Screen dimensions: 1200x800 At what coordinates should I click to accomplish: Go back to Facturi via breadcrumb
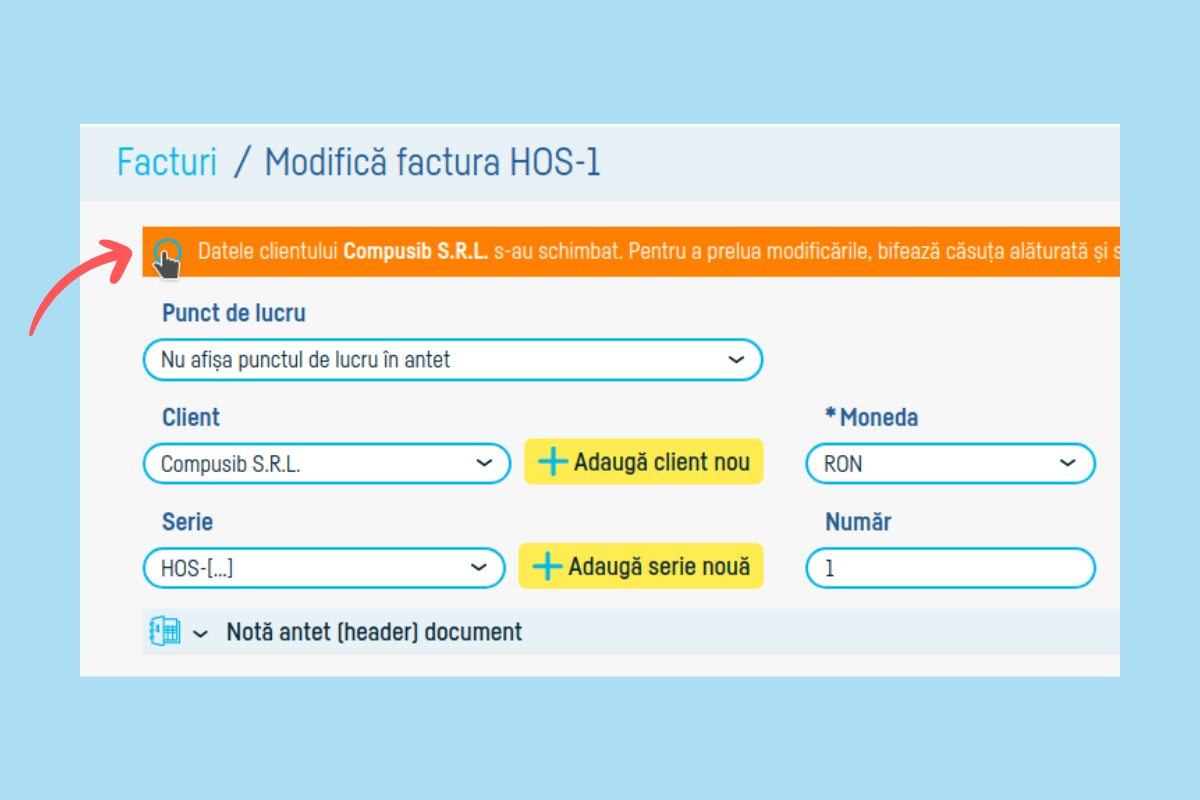167,162
